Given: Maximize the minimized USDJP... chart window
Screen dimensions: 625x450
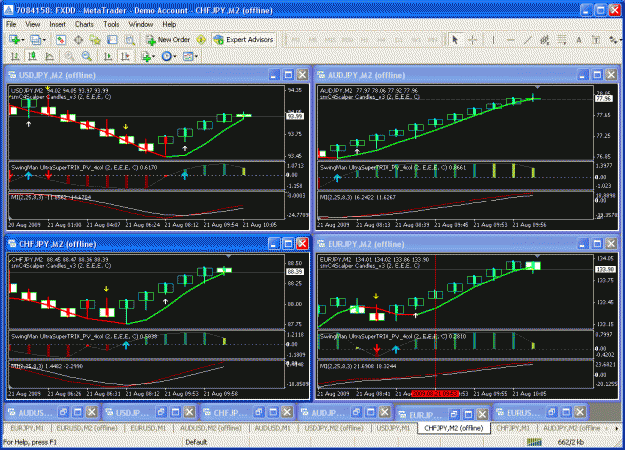Looking at the screenshot, I should (175, 412).
